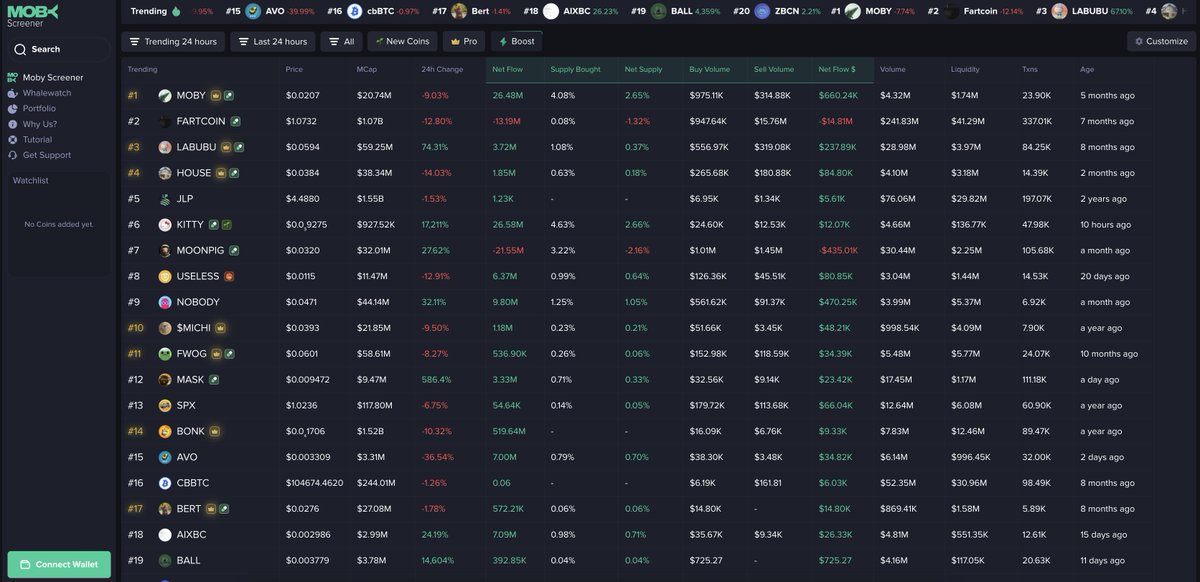The height and width of the screenshot is (582, 1200).
Task: Click the AVO avatar in the table
Action: (x=165, y=457)
